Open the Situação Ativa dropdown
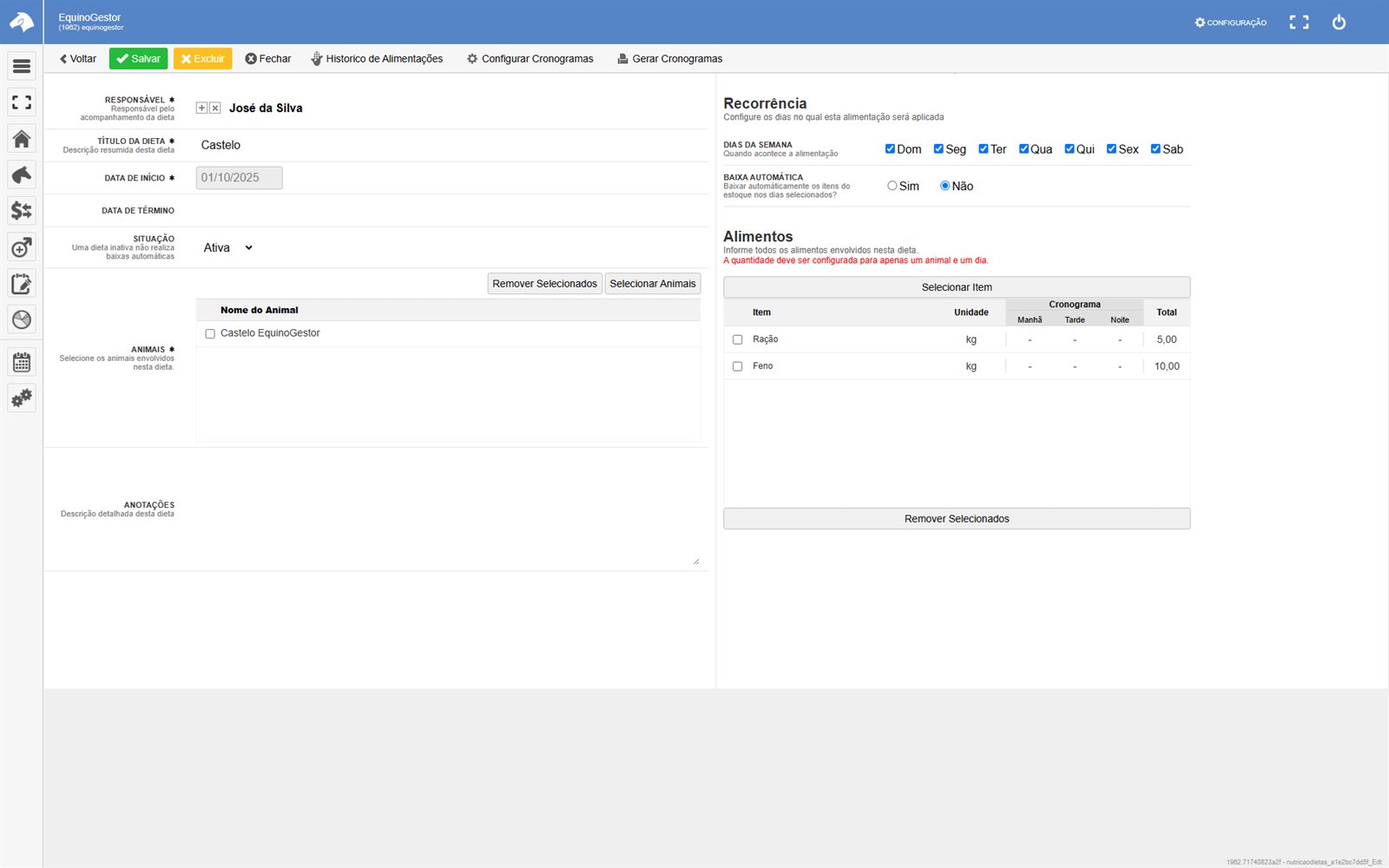 tap(227, 247)
